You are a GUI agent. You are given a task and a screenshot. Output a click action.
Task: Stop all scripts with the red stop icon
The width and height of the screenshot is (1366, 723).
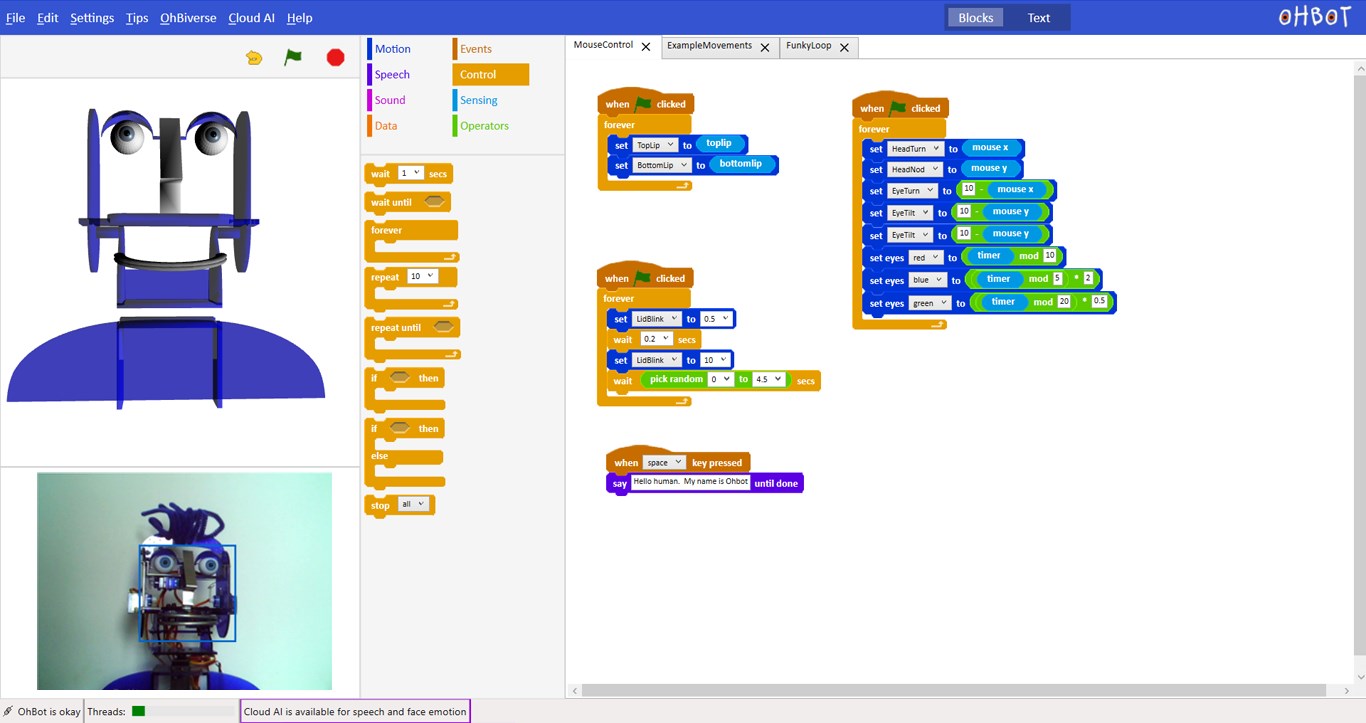(335, 57)
